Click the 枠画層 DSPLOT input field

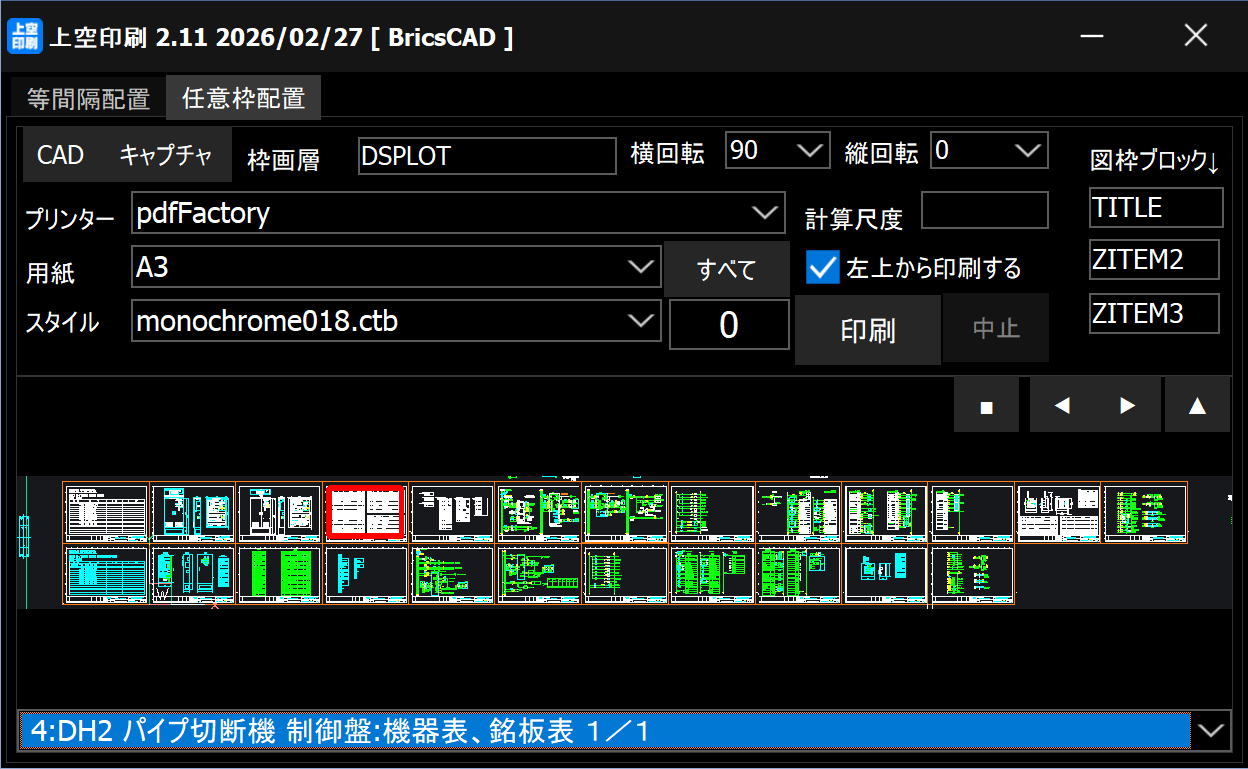pyautogui.click(x=487, y=156)
